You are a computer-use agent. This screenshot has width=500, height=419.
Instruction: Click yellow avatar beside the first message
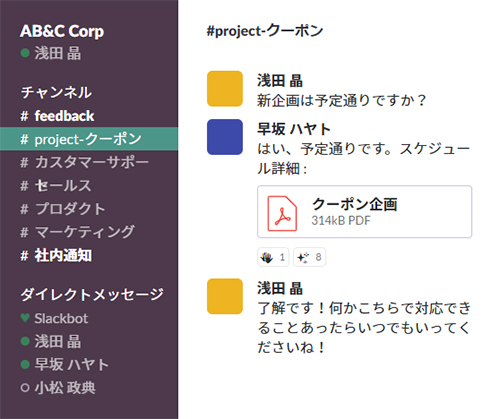pyautogui.click(x=225, y=89)
